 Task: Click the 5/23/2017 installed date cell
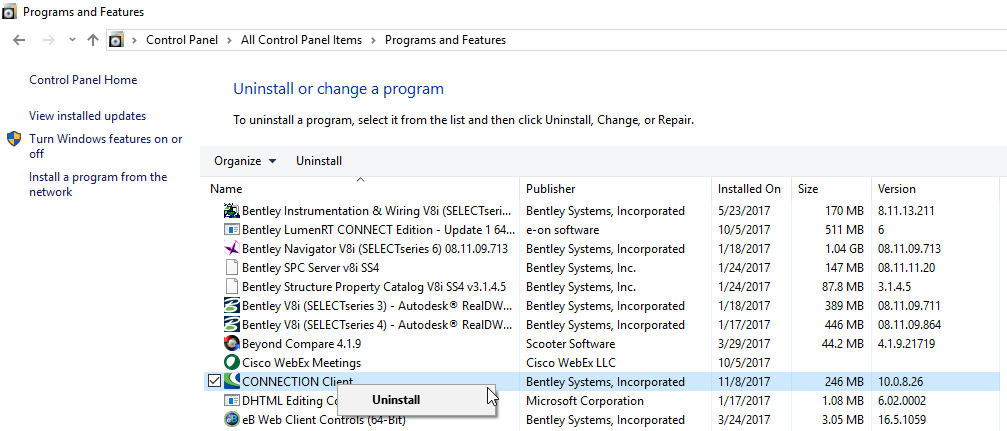(744, 211)
